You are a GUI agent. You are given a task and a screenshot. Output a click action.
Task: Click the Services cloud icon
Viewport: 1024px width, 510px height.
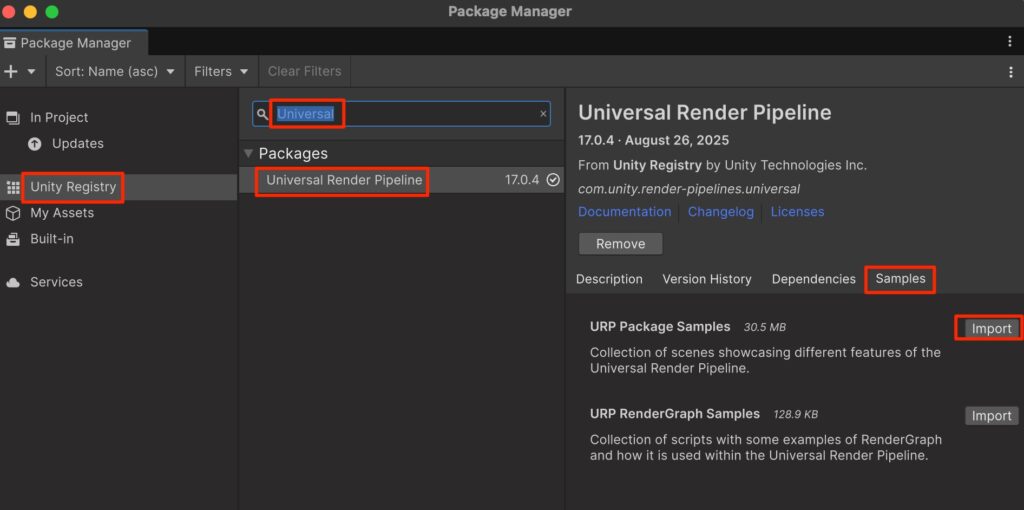(x=12, y=283)
